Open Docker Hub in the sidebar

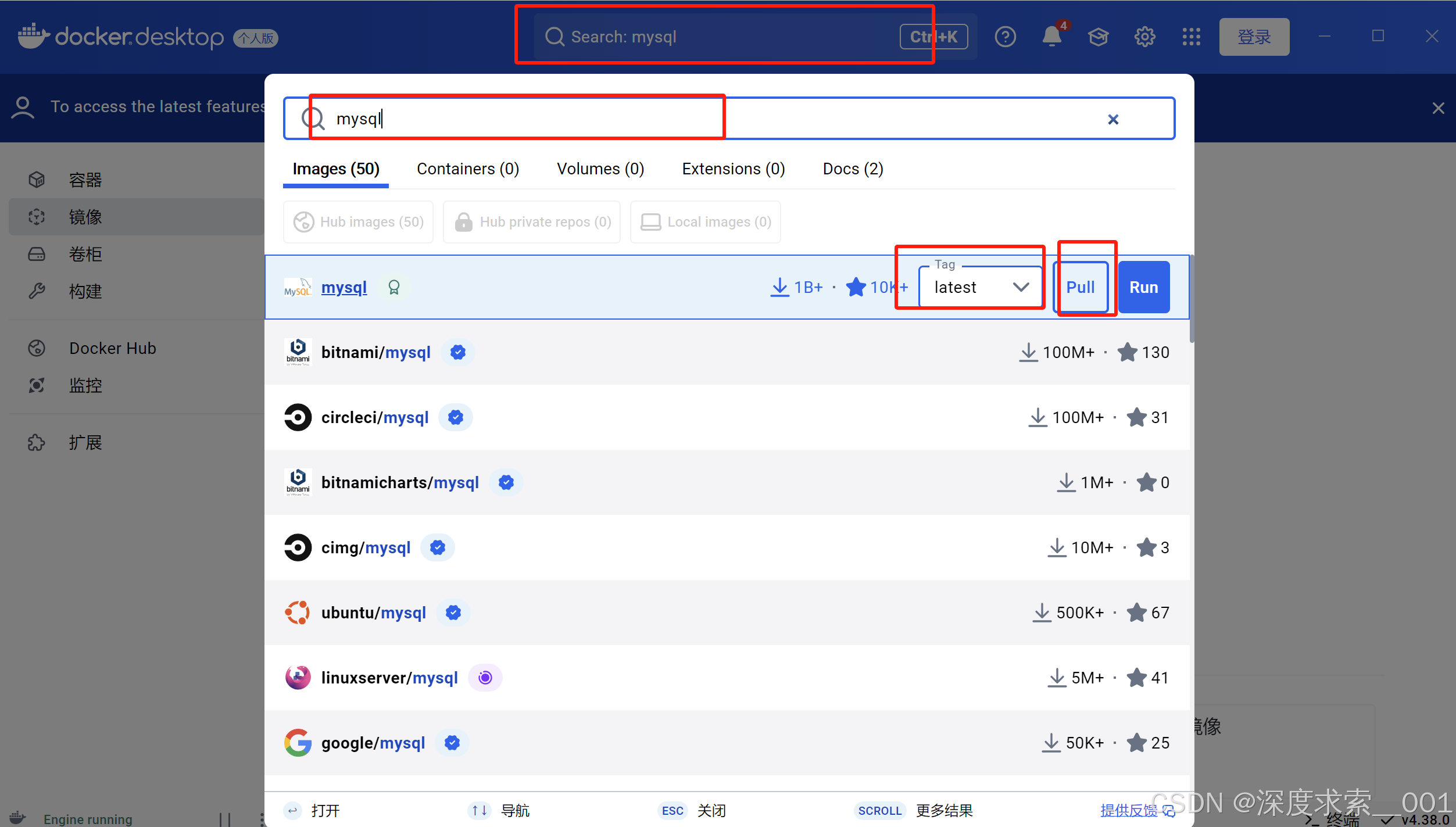pyautogui.click(x=112, y=348)
